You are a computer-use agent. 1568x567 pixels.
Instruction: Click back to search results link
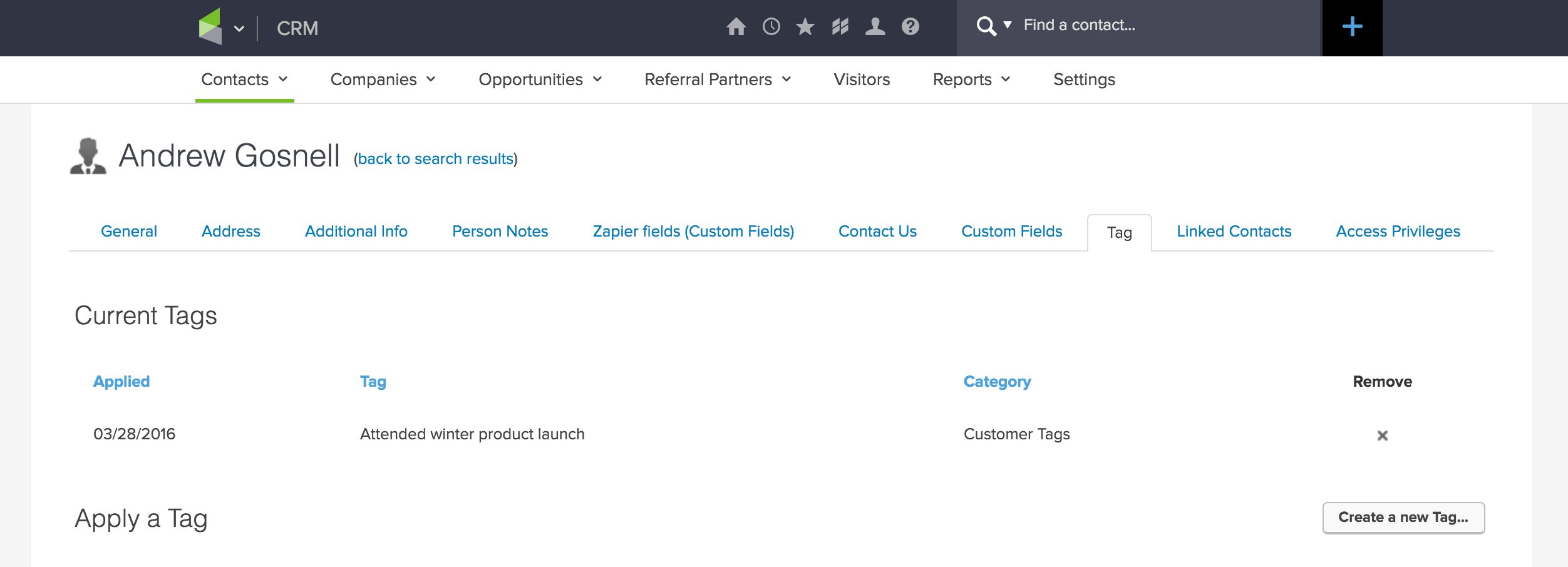[435, 159]
